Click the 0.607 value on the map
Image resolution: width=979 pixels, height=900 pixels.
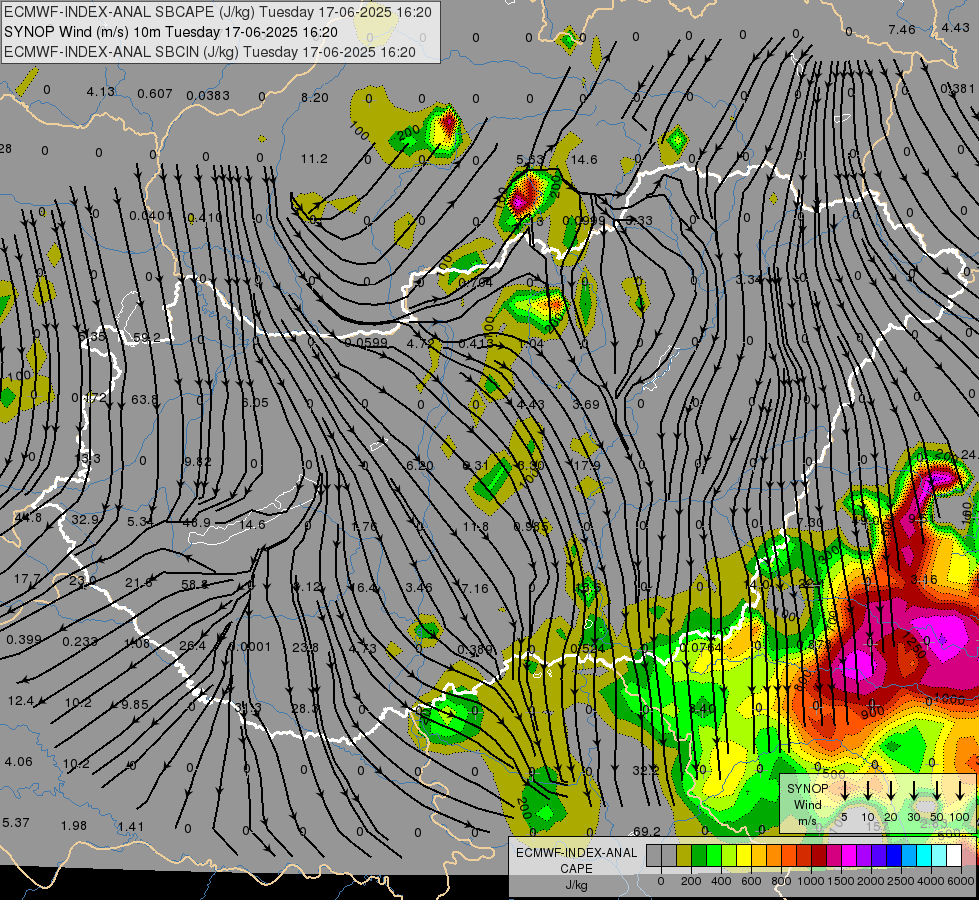coord(155,94)
